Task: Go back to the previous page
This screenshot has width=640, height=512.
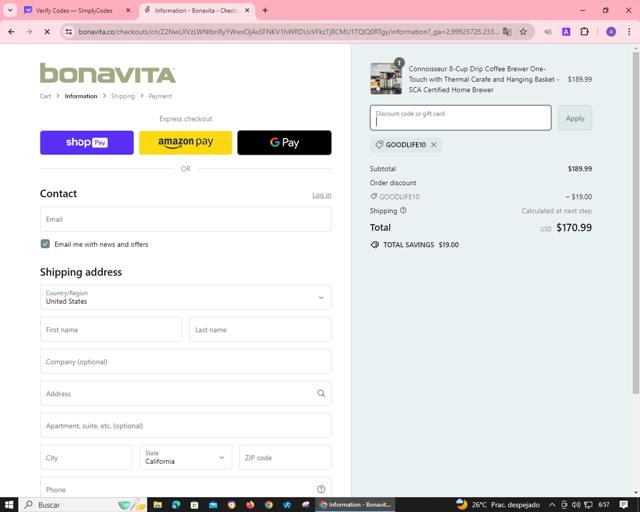Action: click(x=11, y=31)
